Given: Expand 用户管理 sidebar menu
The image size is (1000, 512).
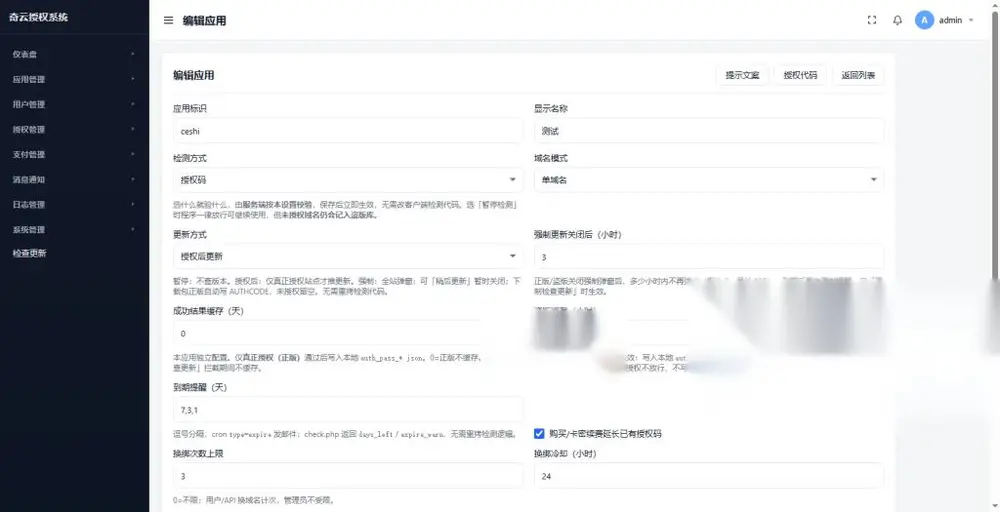Looking at the screenshot, I should click(x=75, y=104).
